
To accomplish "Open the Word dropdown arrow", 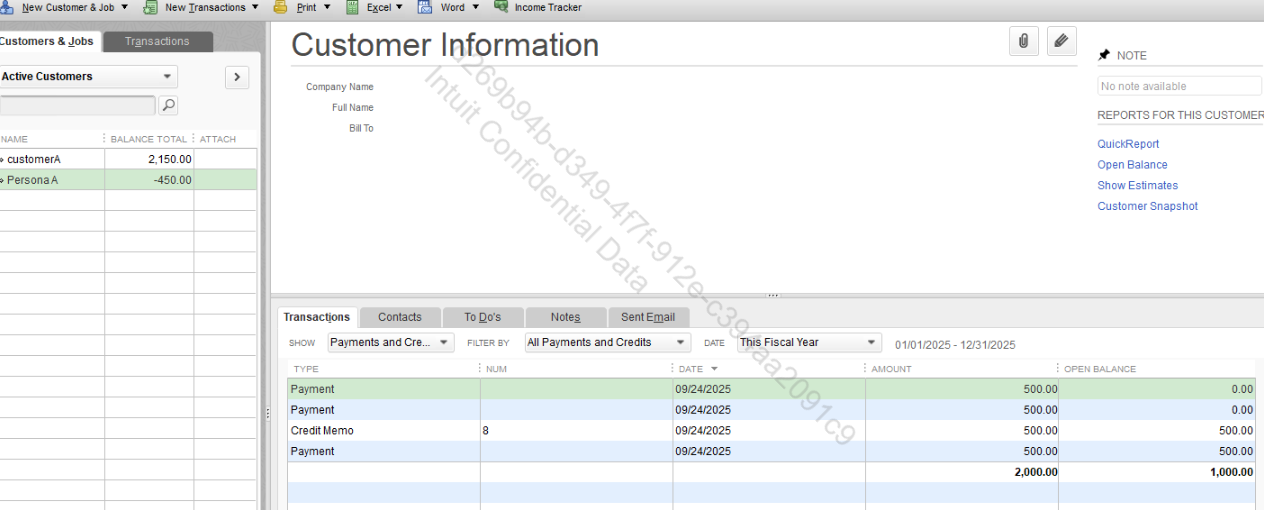I will 475,7.
